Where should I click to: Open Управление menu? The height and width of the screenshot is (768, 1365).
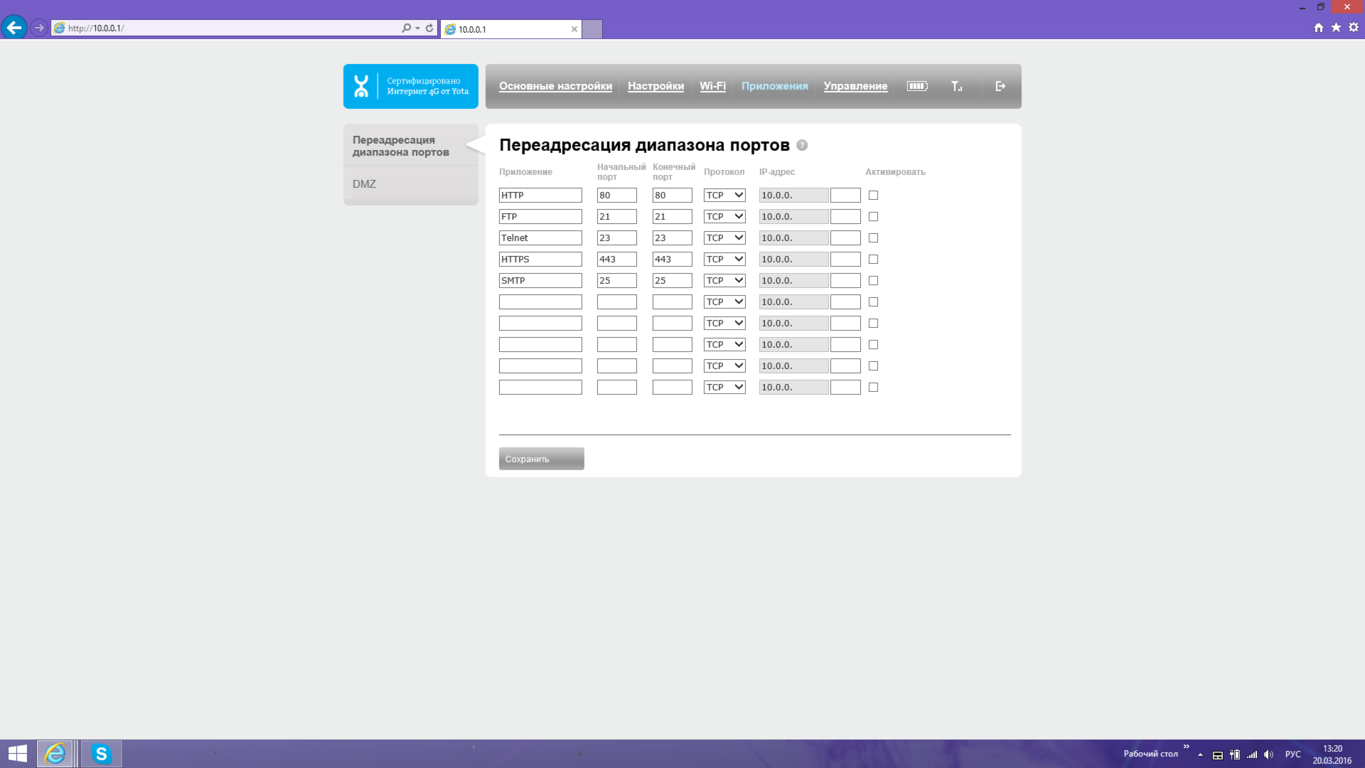click(x=855, y=86)
